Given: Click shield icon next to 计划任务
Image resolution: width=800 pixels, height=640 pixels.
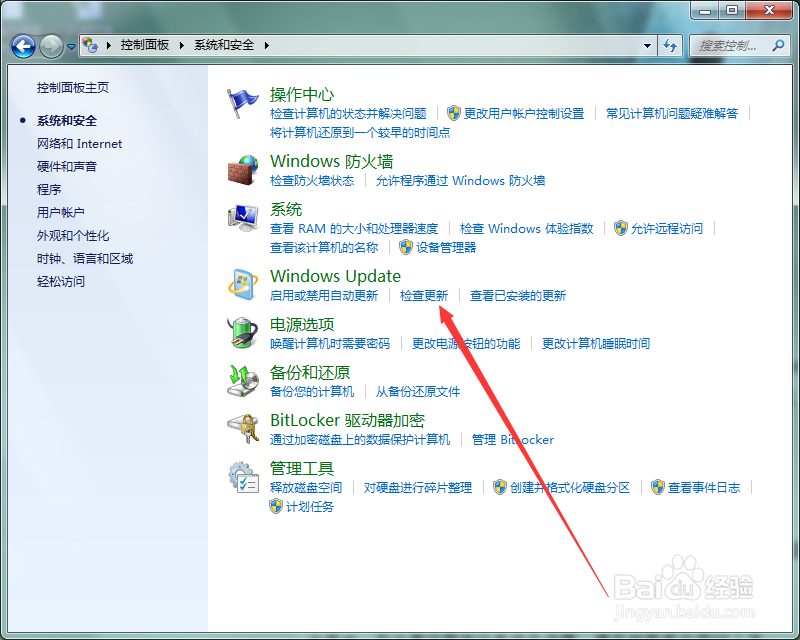Looking at the screenshot, I should (x=276, y=506).
